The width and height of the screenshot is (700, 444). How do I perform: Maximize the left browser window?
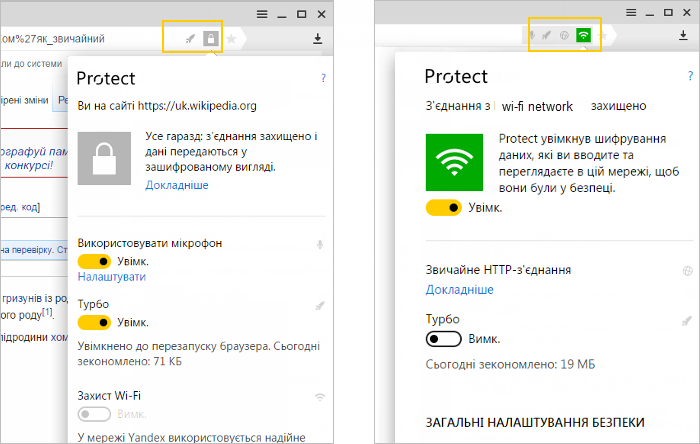(x=302, y=14)
